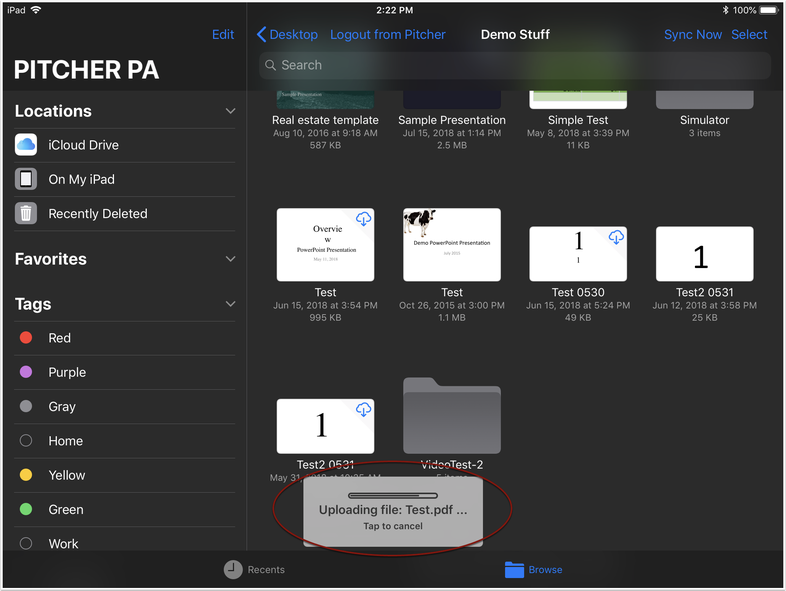
Task: Open Recently Deleted trash icon
Action: click(x=26, y=213)
